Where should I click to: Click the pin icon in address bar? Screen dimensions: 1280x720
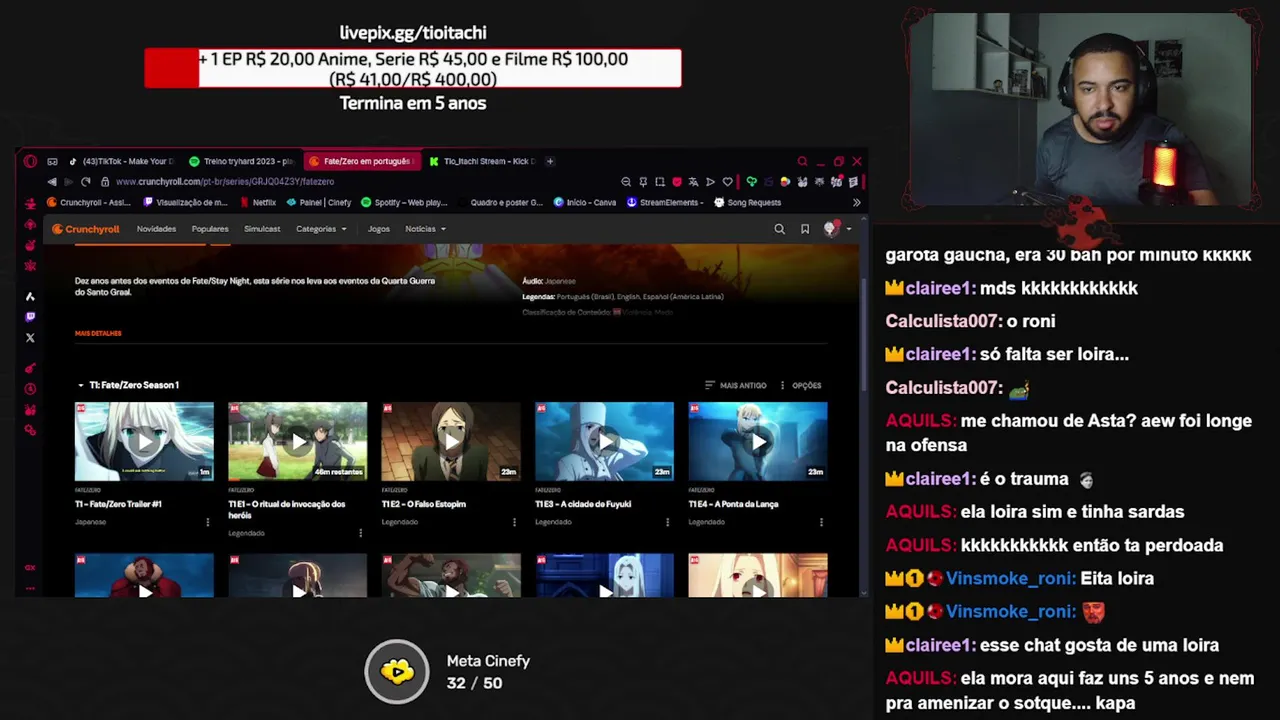pos(643,182)
